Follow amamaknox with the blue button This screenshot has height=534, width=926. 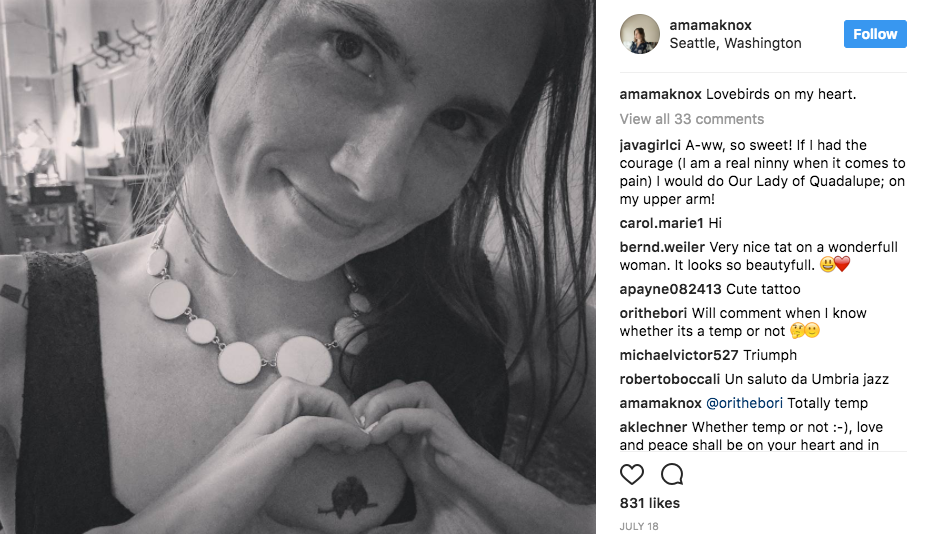[x=875, y=34]
